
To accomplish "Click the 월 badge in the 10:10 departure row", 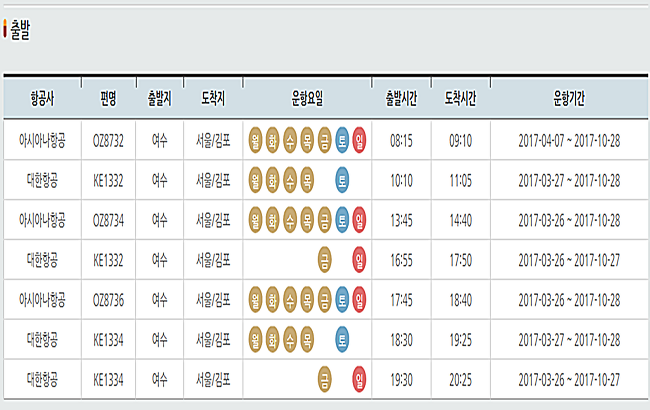I will [x=255, y=180].
